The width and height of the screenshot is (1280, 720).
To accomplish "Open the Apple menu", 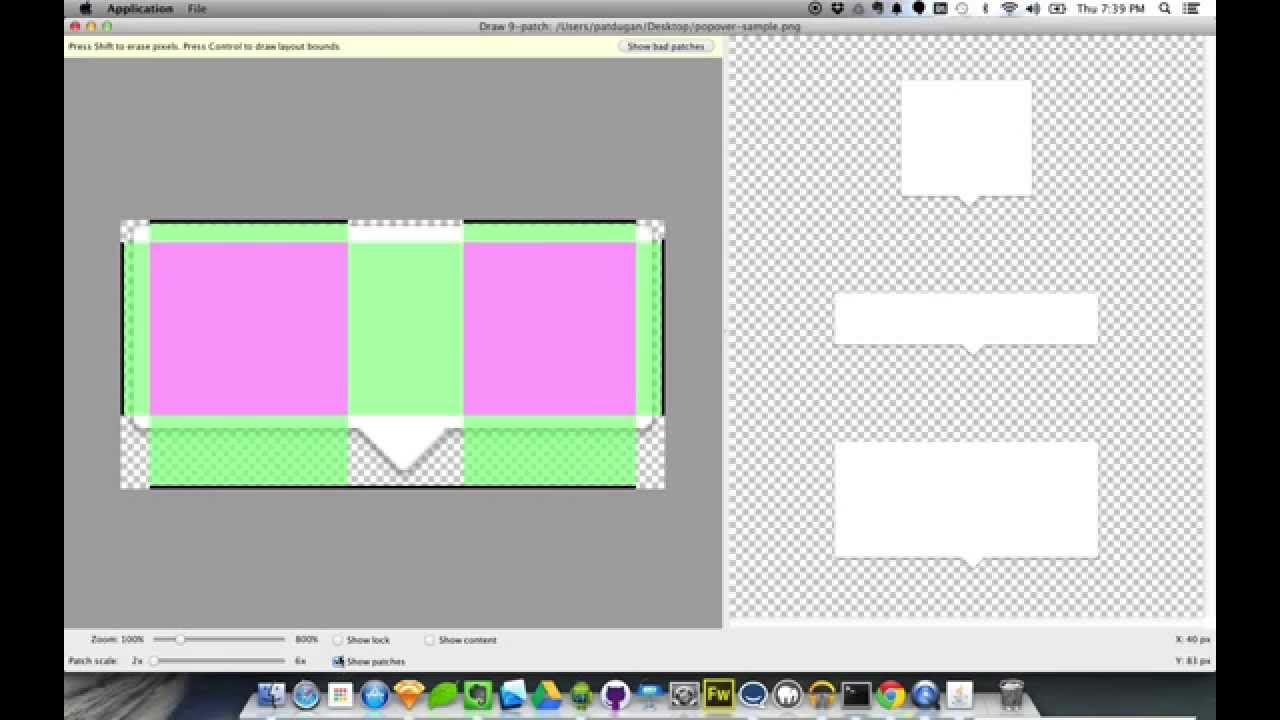I will point(85,8).
